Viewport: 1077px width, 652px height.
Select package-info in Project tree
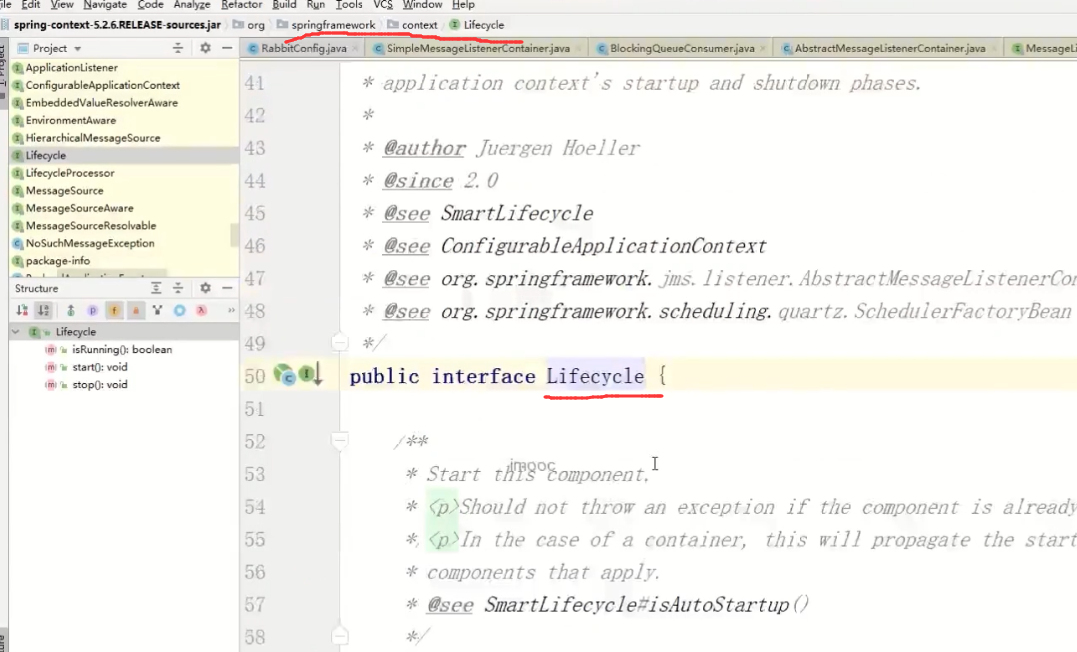(58, 261)
